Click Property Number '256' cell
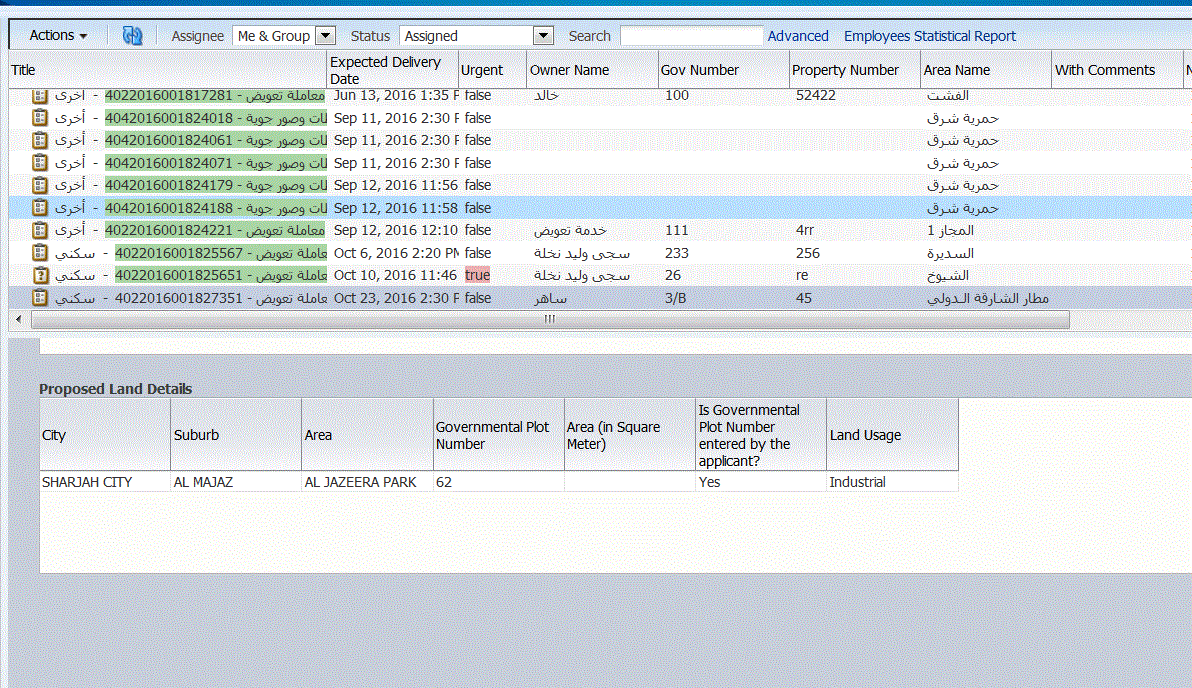Image resolution: width=1192 pixels, height=688 pixels. 807,252
